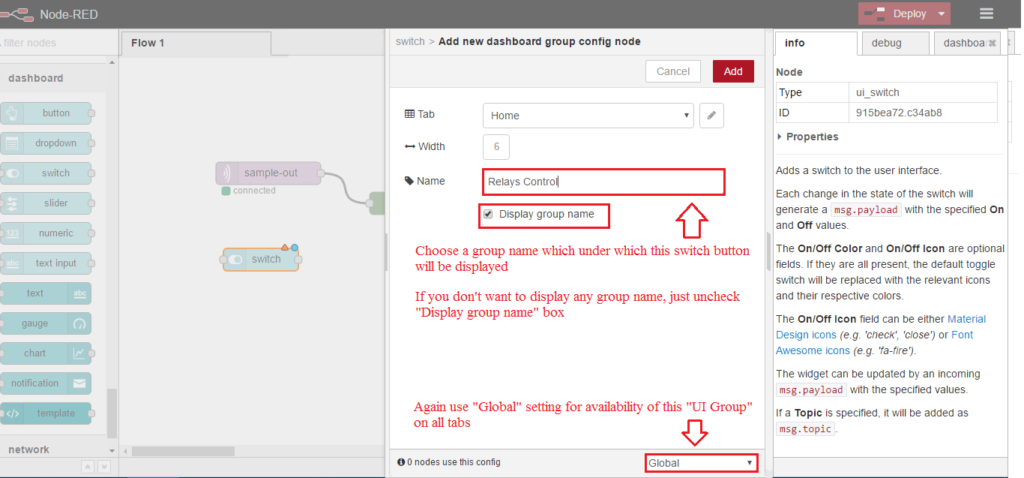
Task: Select the gauge node in the palette
Action: [46, 324]
